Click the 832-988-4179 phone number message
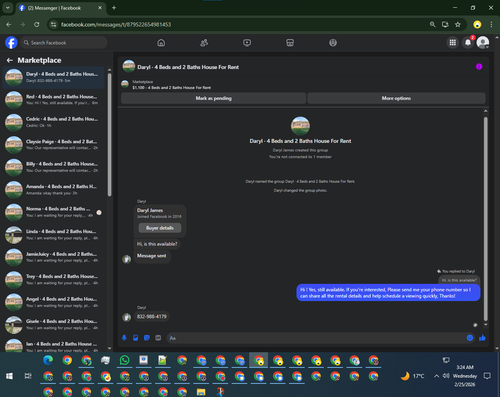Viewport: 500px width, 397px height. 152,317
